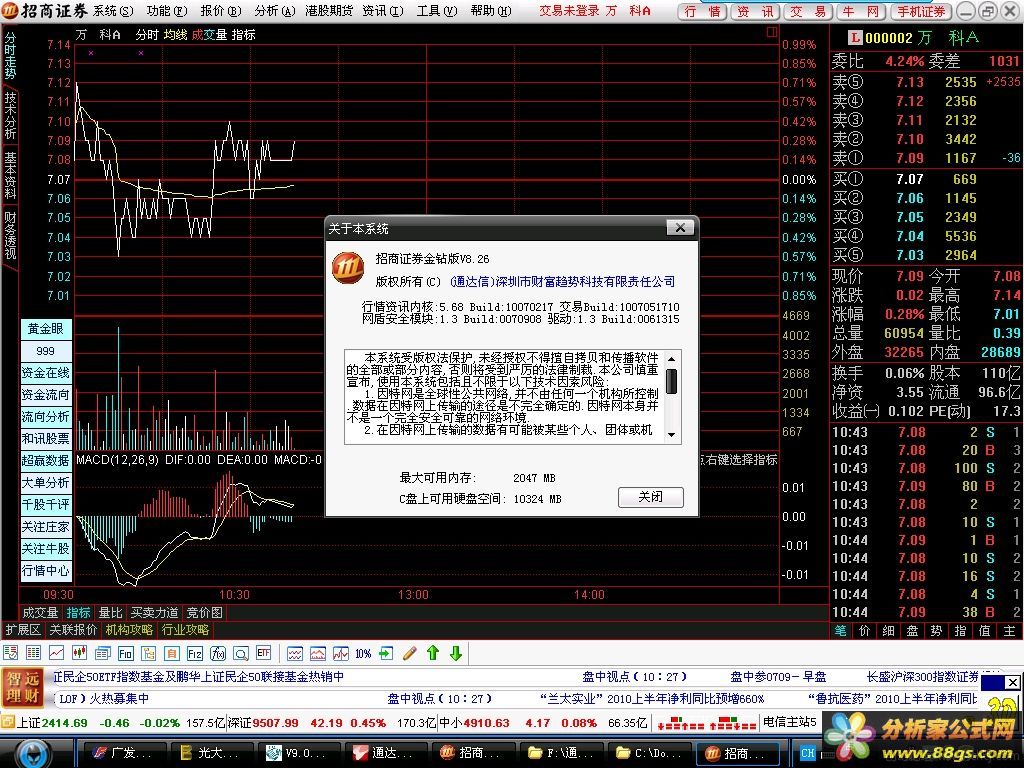Screen dimensions: 1024x768
Task: Open the 机构攻略 bottom tab
Action: point(129,630)
